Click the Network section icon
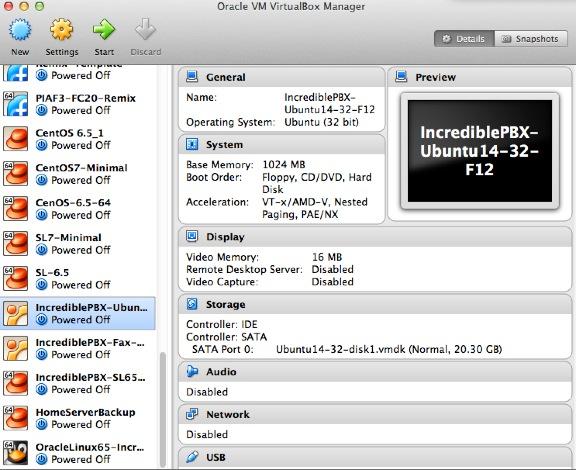Image resolution: width=576 pixels, height=470 pixels. click(x=192, y=414)
